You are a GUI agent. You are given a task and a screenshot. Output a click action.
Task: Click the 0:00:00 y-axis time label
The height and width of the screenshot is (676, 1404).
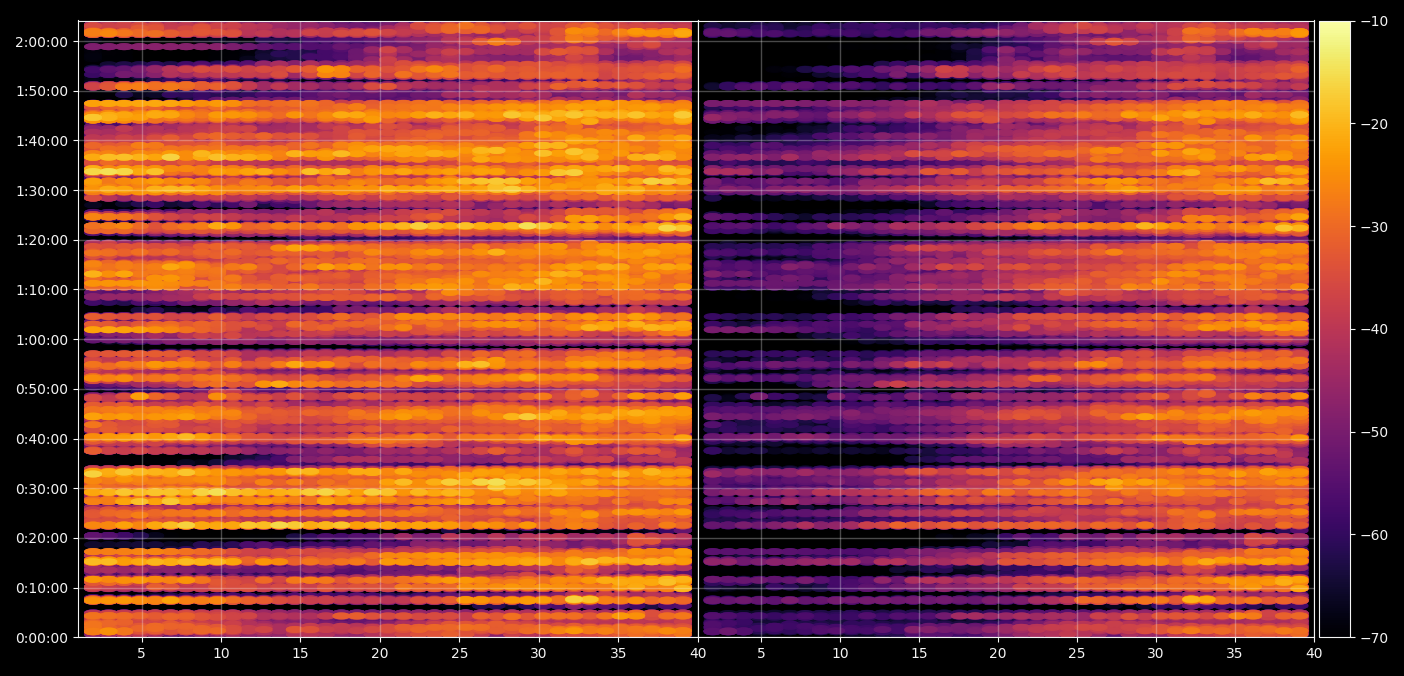pyautogui.click(x=41, y=637)
